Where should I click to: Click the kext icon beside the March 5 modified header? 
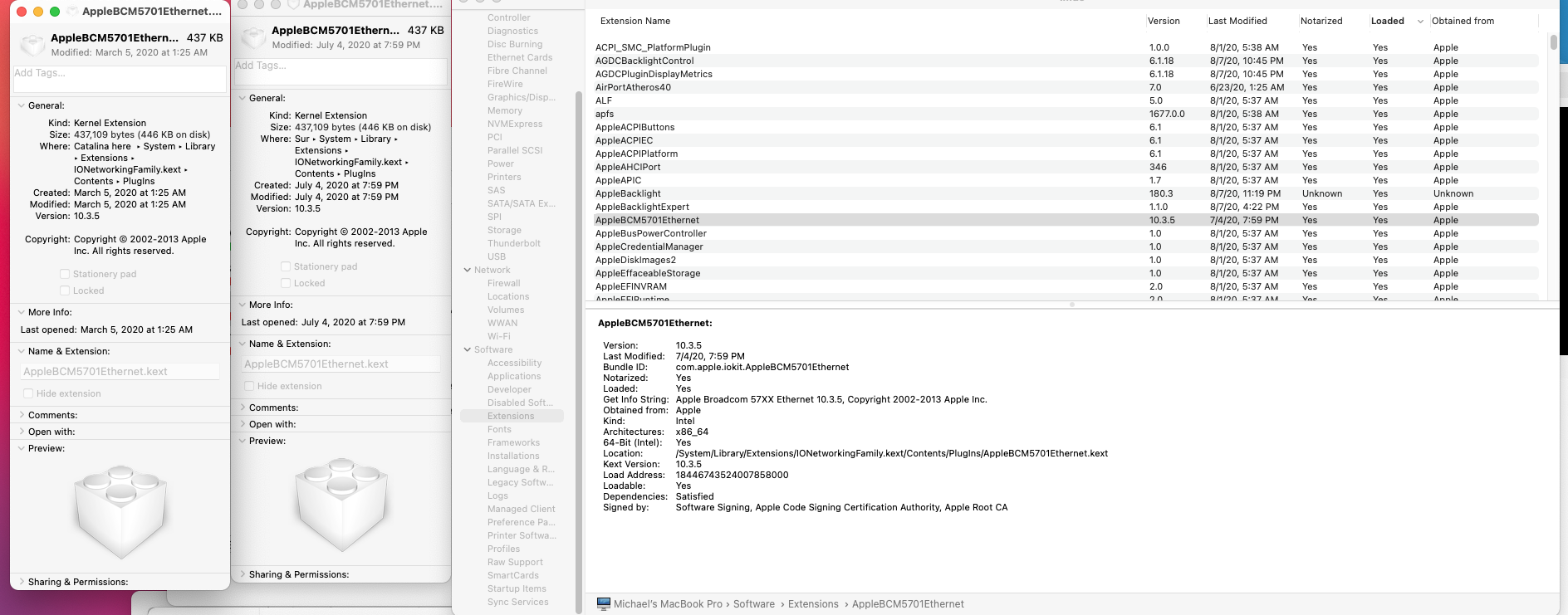pyautogui.click(x=32, y=45)
